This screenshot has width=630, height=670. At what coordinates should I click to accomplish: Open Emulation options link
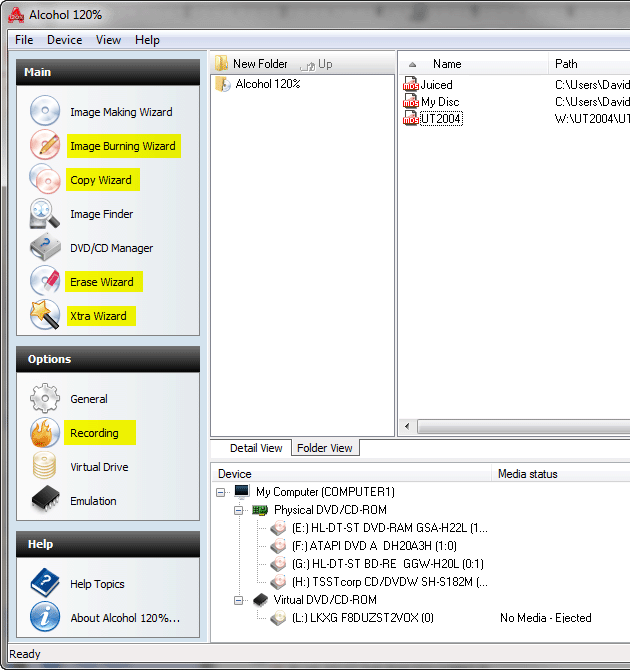tap(93, 501)
